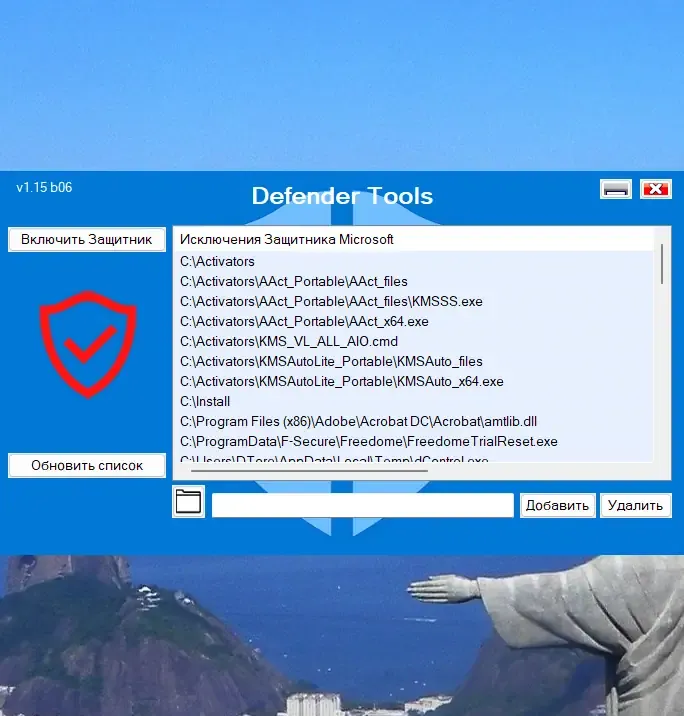Click the Удалить button
The image size is (684, 716).
pos(636,505)
